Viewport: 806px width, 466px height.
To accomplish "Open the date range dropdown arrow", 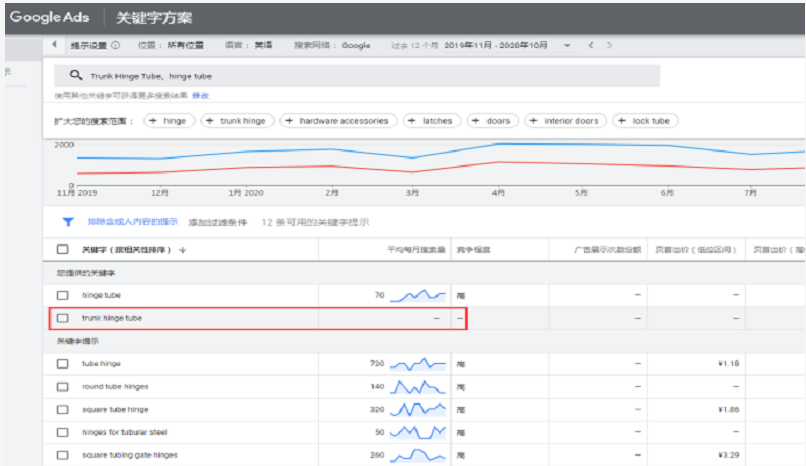I will click(x=567, y=45).
